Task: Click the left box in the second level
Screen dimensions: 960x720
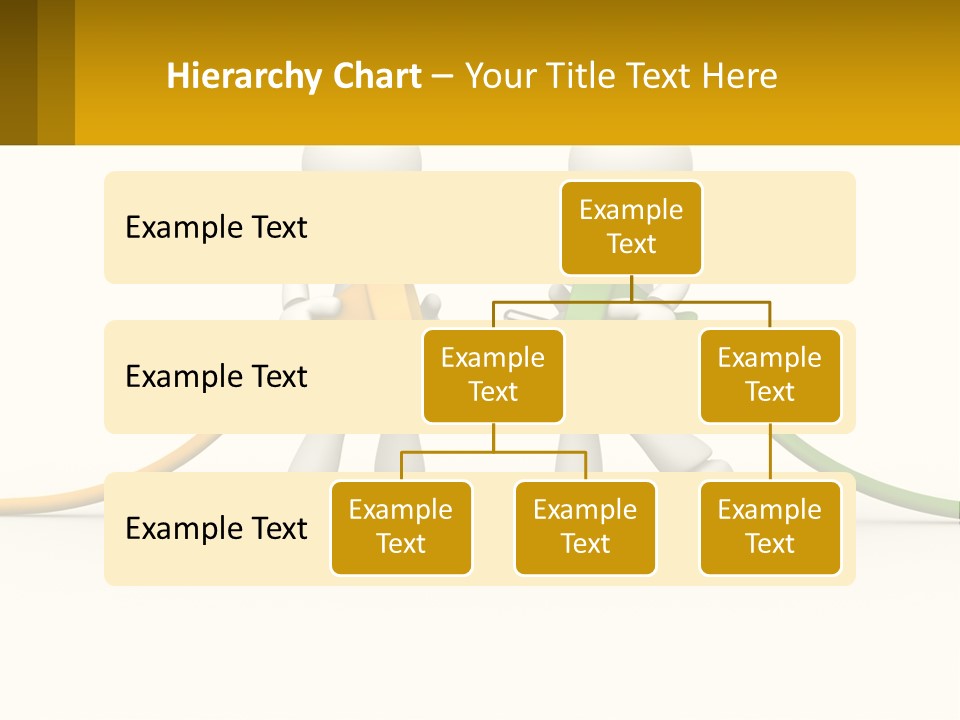Action: pos(493,375)
